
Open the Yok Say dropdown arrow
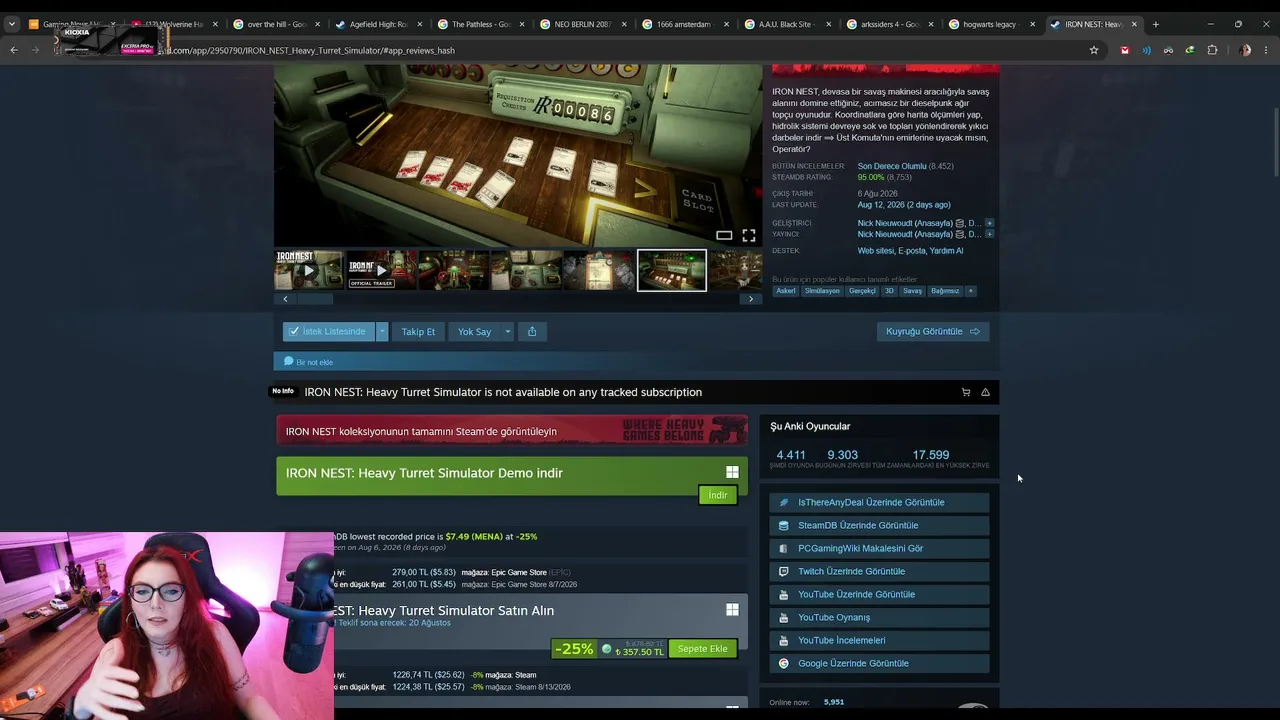[507, 331]
